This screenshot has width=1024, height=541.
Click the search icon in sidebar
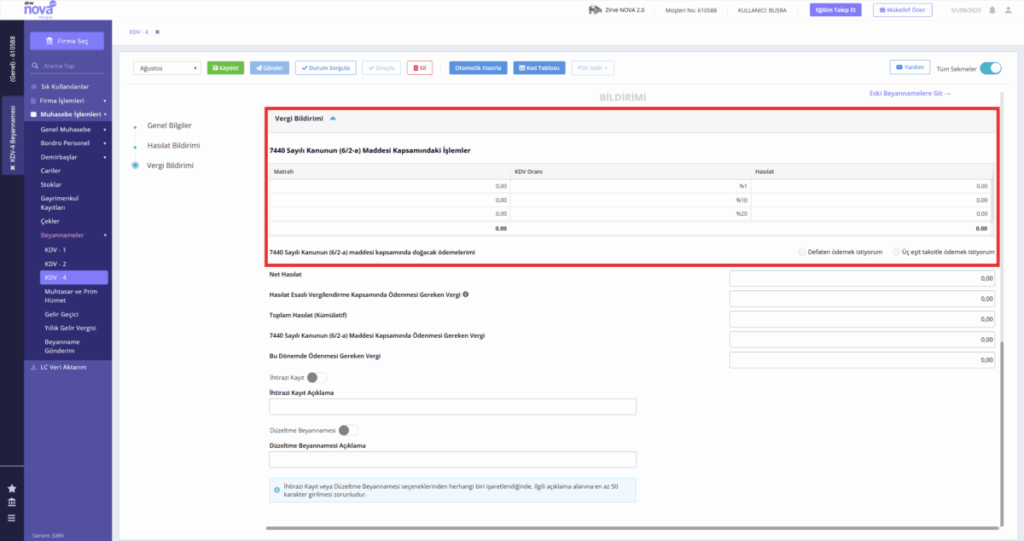(x=35, y=65)
